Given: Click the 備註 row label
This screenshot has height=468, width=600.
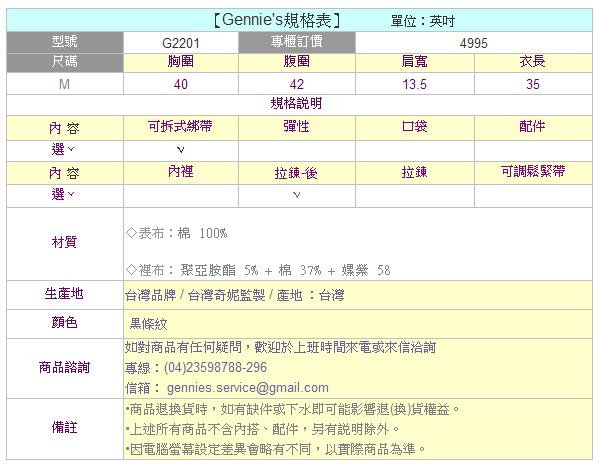Looking at the screenshot, I should (65, 427).
